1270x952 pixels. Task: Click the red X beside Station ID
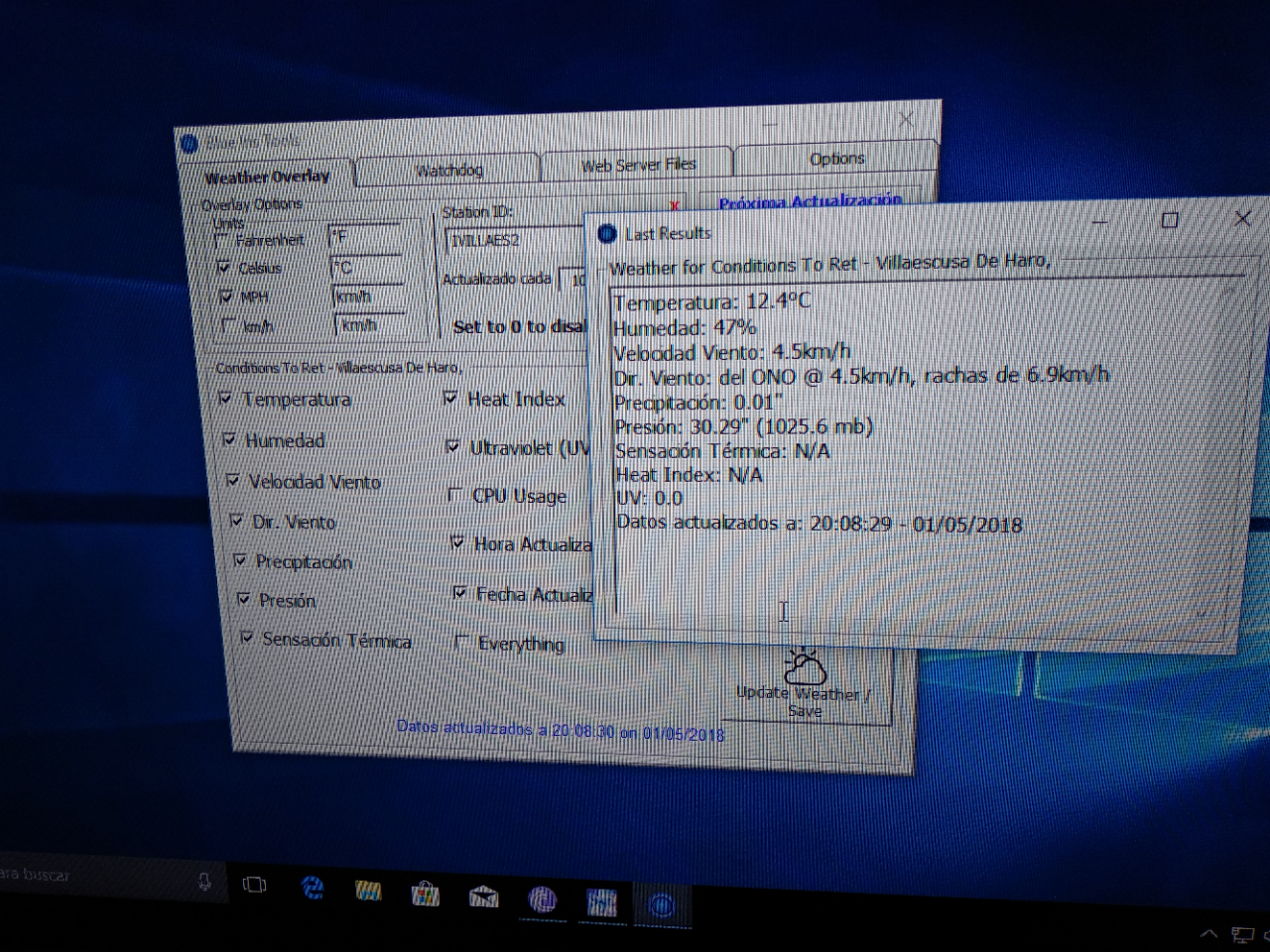point(675,205)
